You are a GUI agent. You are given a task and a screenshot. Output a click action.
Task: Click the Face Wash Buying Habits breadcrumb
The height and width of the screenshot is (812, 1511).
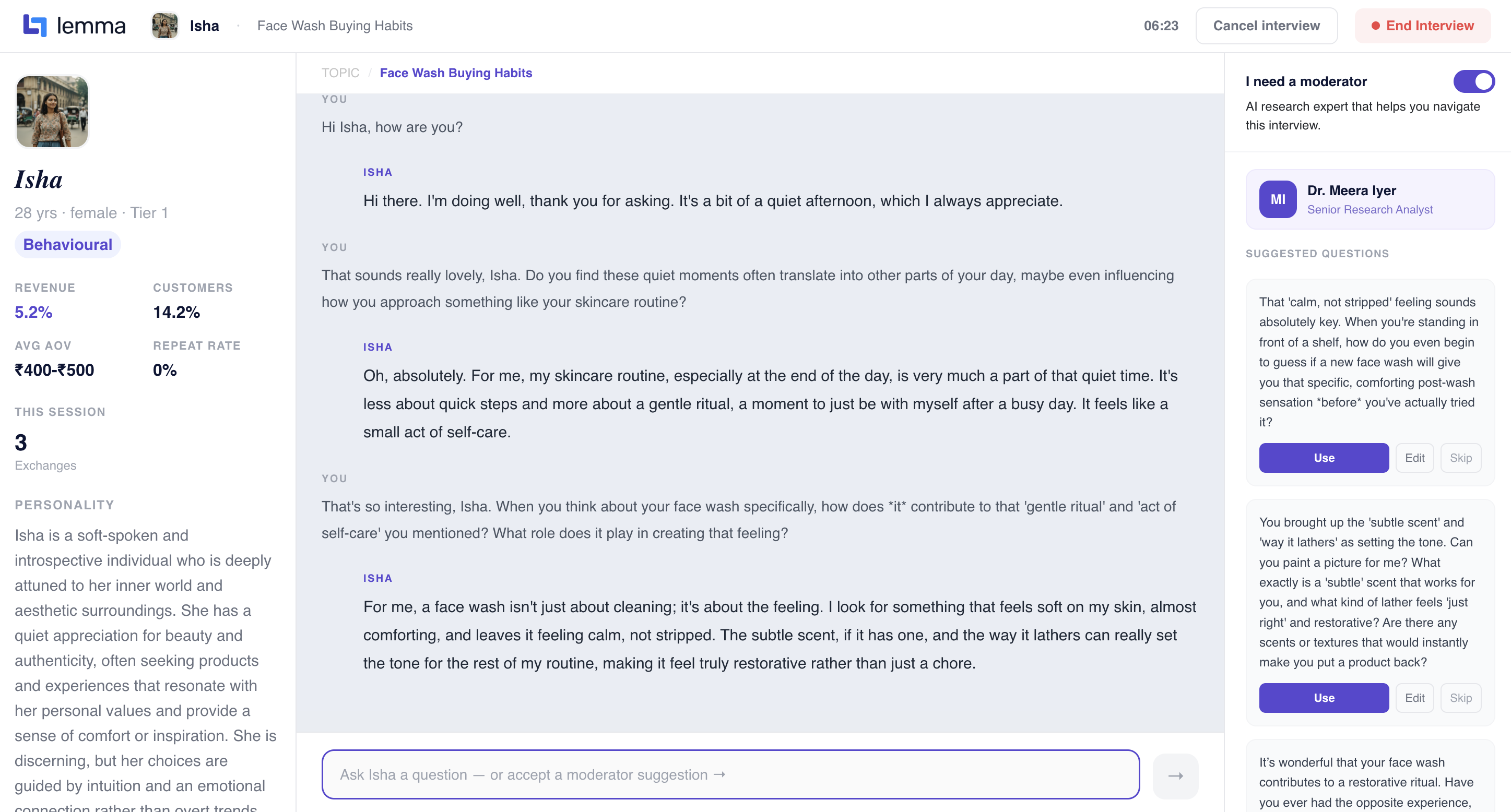[x=456, y=73]
